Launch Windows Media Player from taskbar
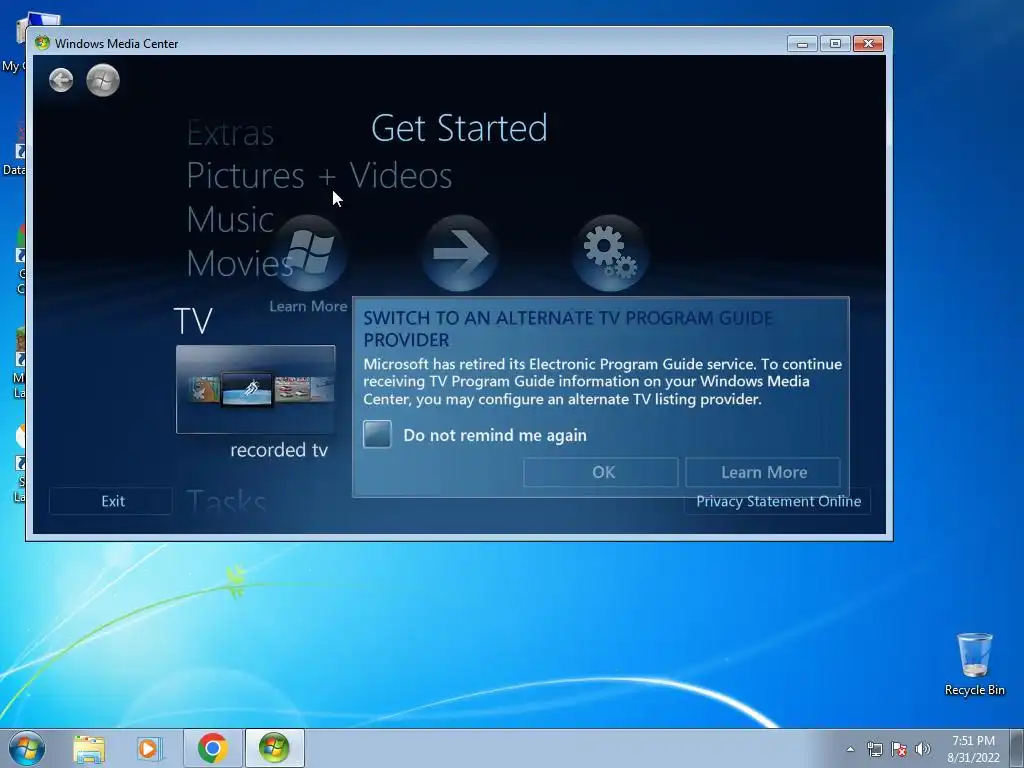 click(149, 748)
